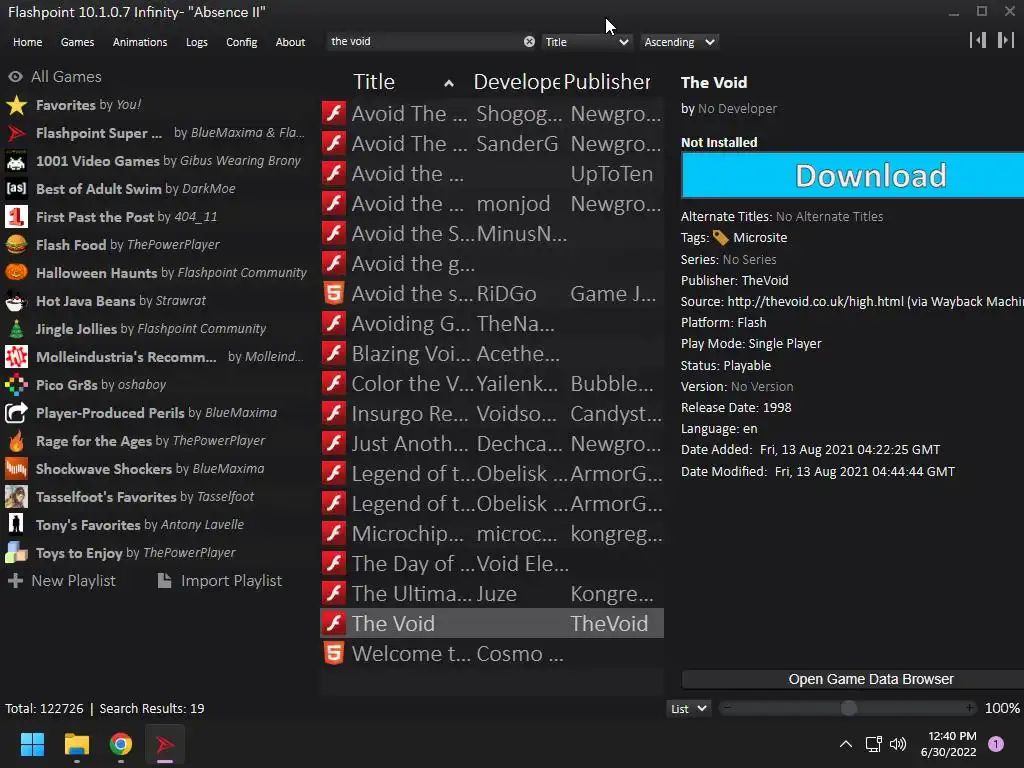Select the First Past the Post icon

pos(16,217)
